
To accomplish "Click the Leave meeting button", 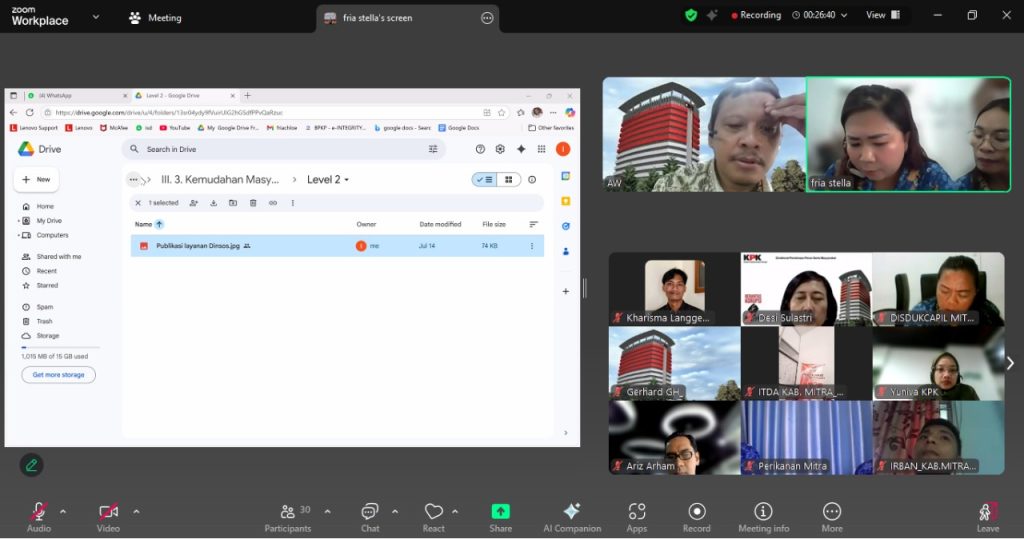I will 987,516.
